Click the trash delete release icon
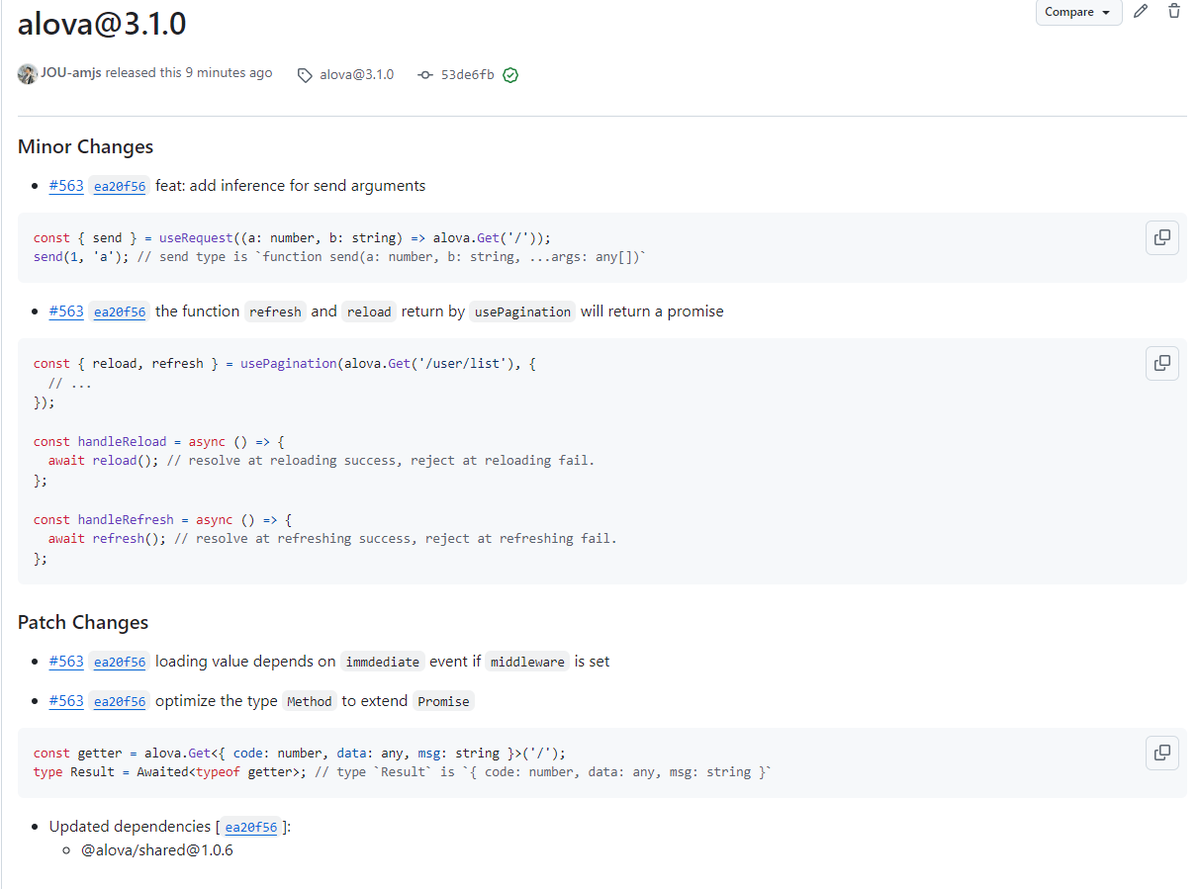 (1175, 11)
